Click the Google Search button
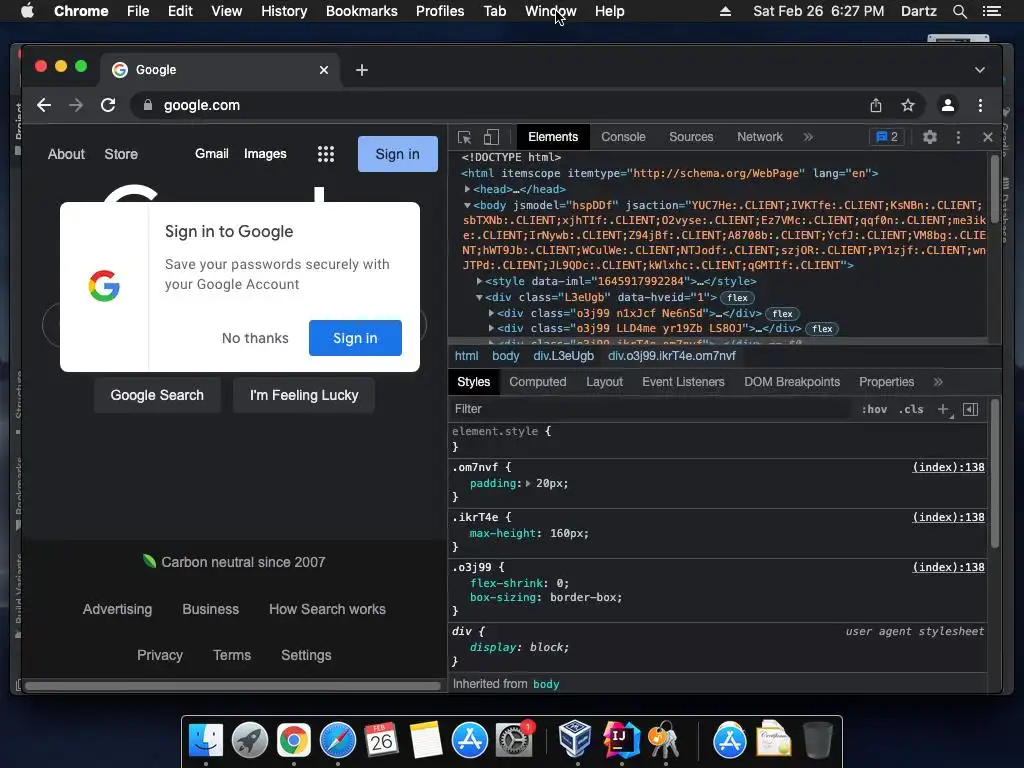Viewport: 1024px width, 768px height. click(x=157, y=395)
